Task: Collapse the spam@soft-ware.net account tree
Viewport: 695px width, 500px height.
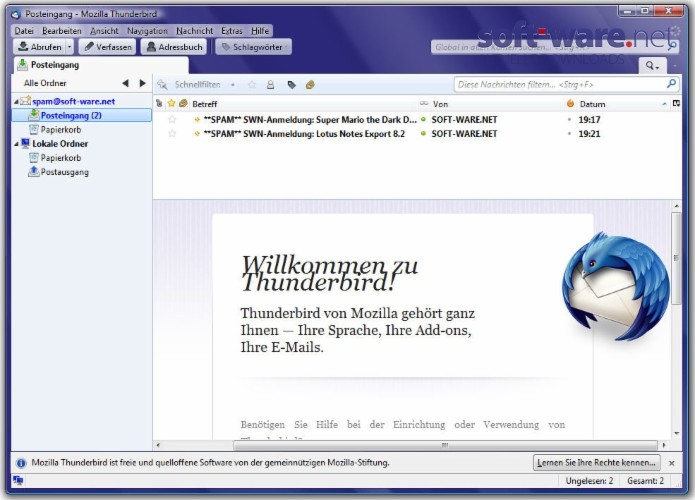Action: coord(16,102)
